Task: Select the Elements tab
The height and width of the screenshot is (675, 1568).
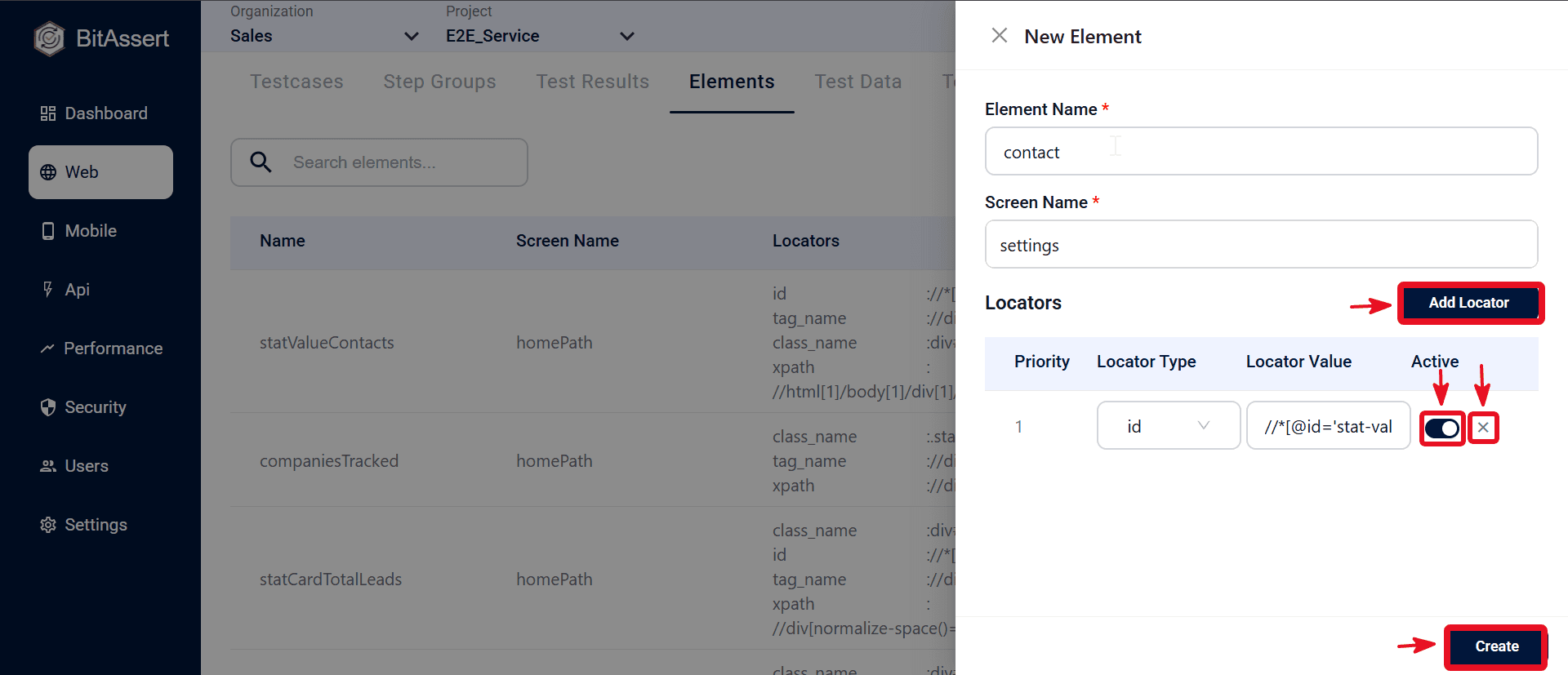Action: (732, 82)
